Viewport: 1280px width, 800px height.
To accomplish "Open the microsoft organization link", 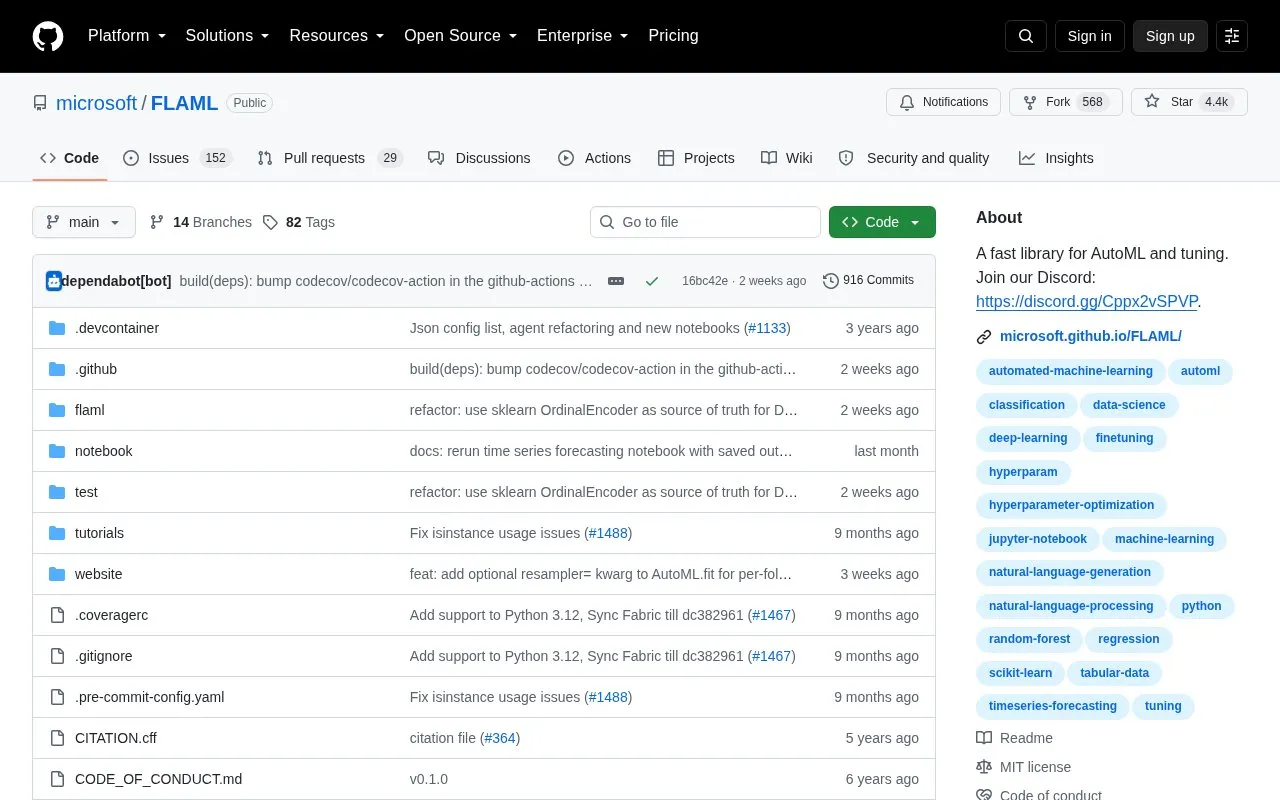I will [x=96, y=103].
